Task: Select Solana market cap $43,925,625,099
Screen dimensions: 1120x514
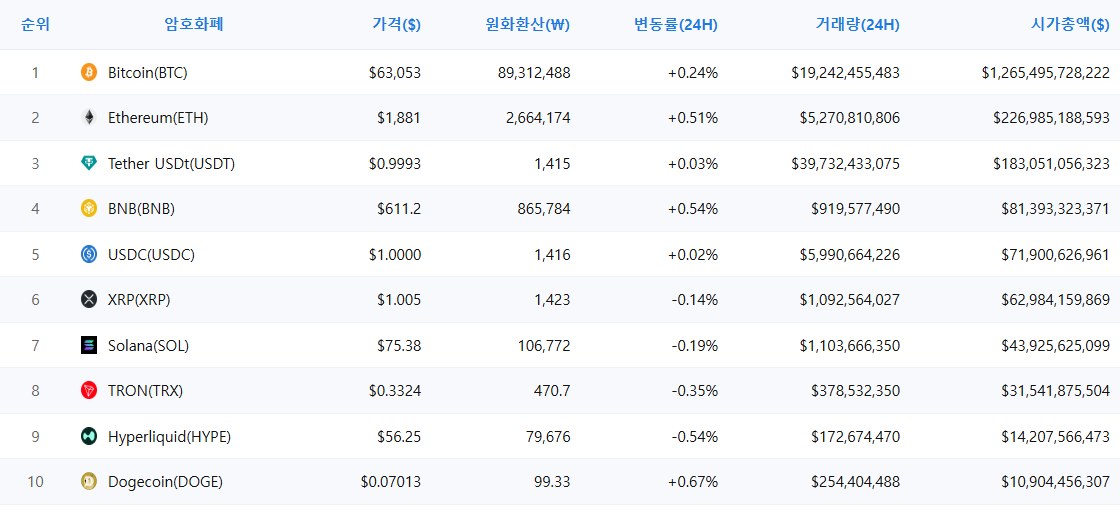Action: [x=1056, y=346]
